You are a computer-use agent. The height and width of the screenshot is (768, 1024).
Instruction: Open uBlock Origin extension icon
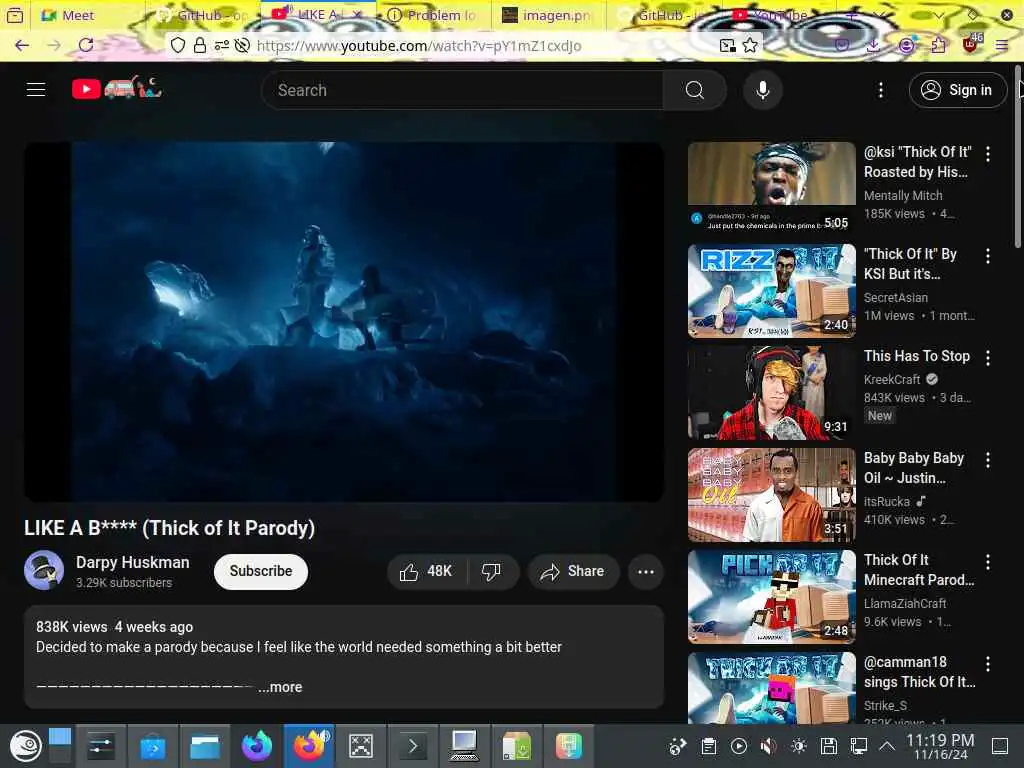pyautogui.click(x=970, y=44)
